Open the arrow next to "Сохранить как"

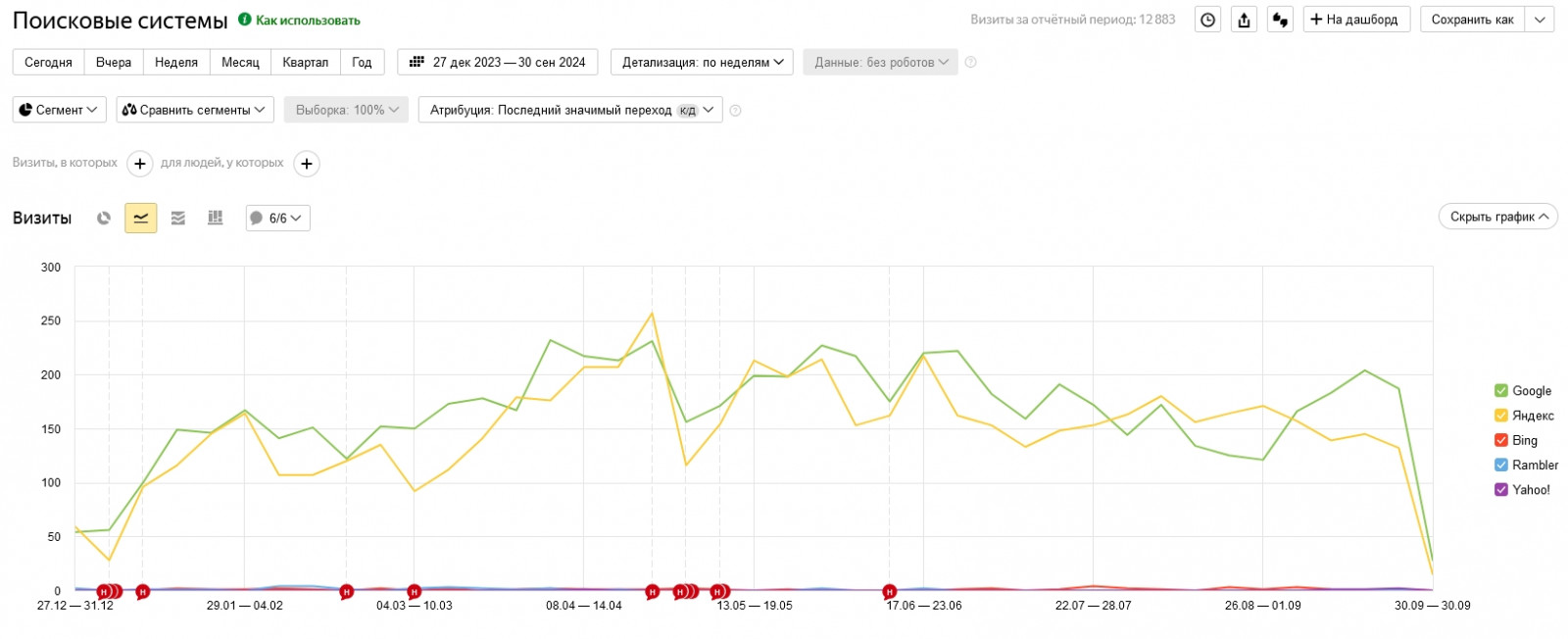1540,20
